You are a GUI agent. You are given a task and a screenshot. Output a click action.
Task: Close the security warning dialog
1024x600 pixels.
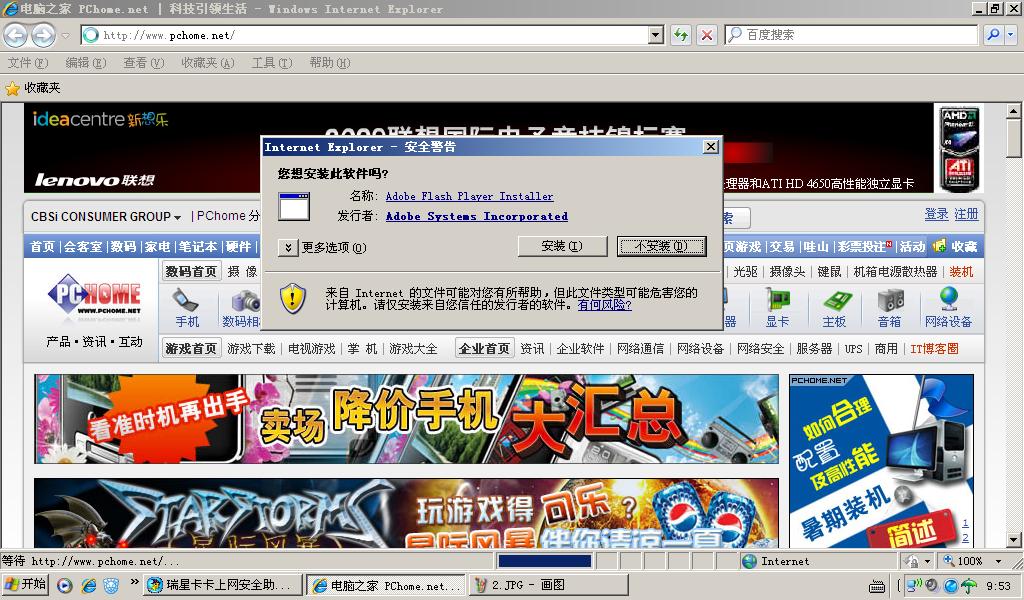[x=711, y=147]
